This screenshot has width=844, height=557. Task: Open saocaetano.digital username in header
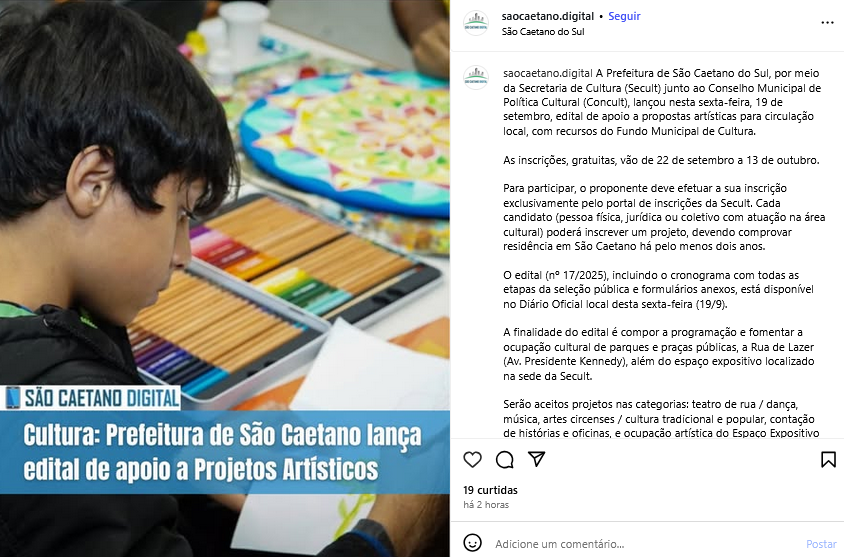[x=547, y=16]
